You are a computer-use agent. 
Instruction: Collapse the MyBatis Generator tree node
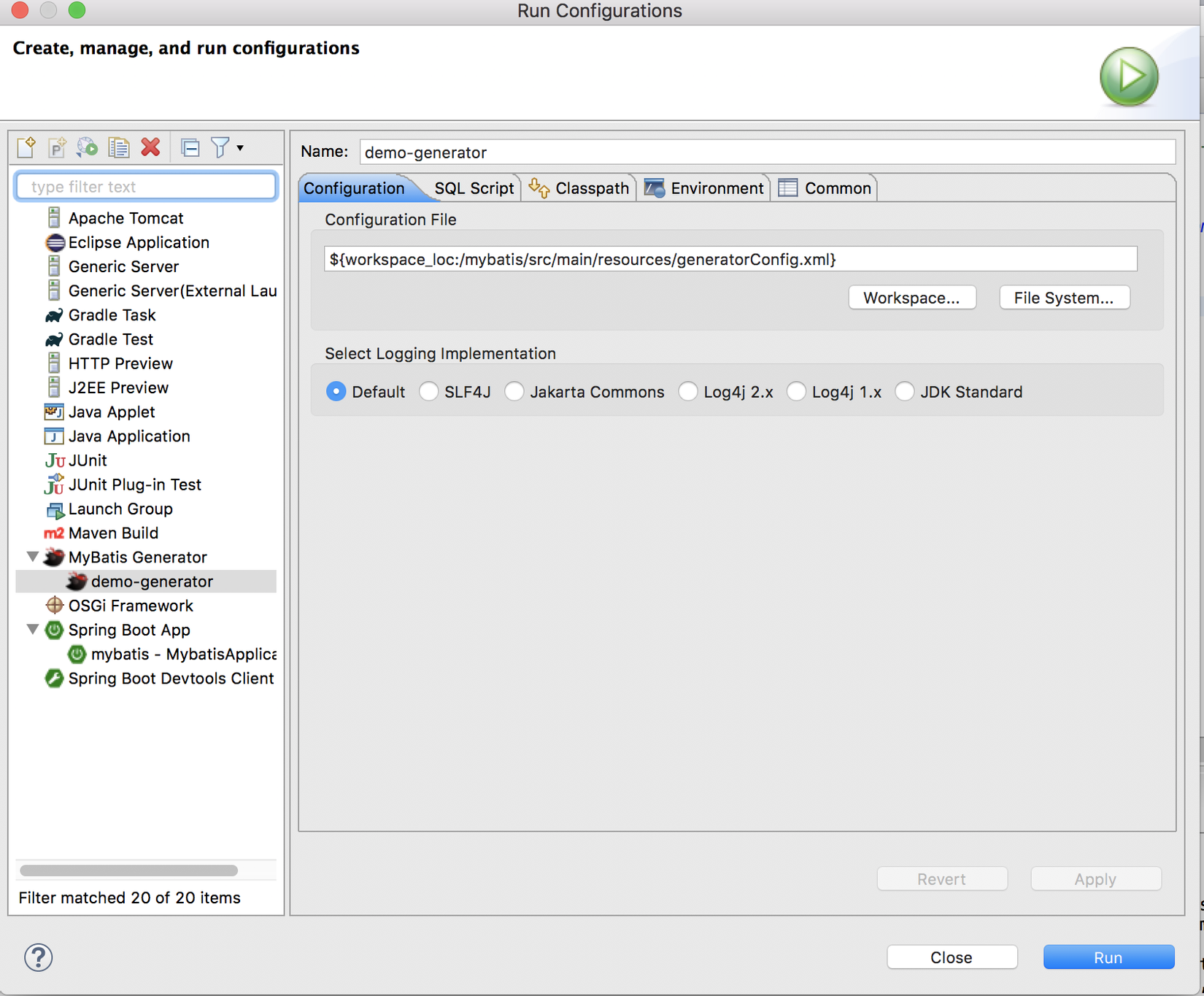click(32, 557)
